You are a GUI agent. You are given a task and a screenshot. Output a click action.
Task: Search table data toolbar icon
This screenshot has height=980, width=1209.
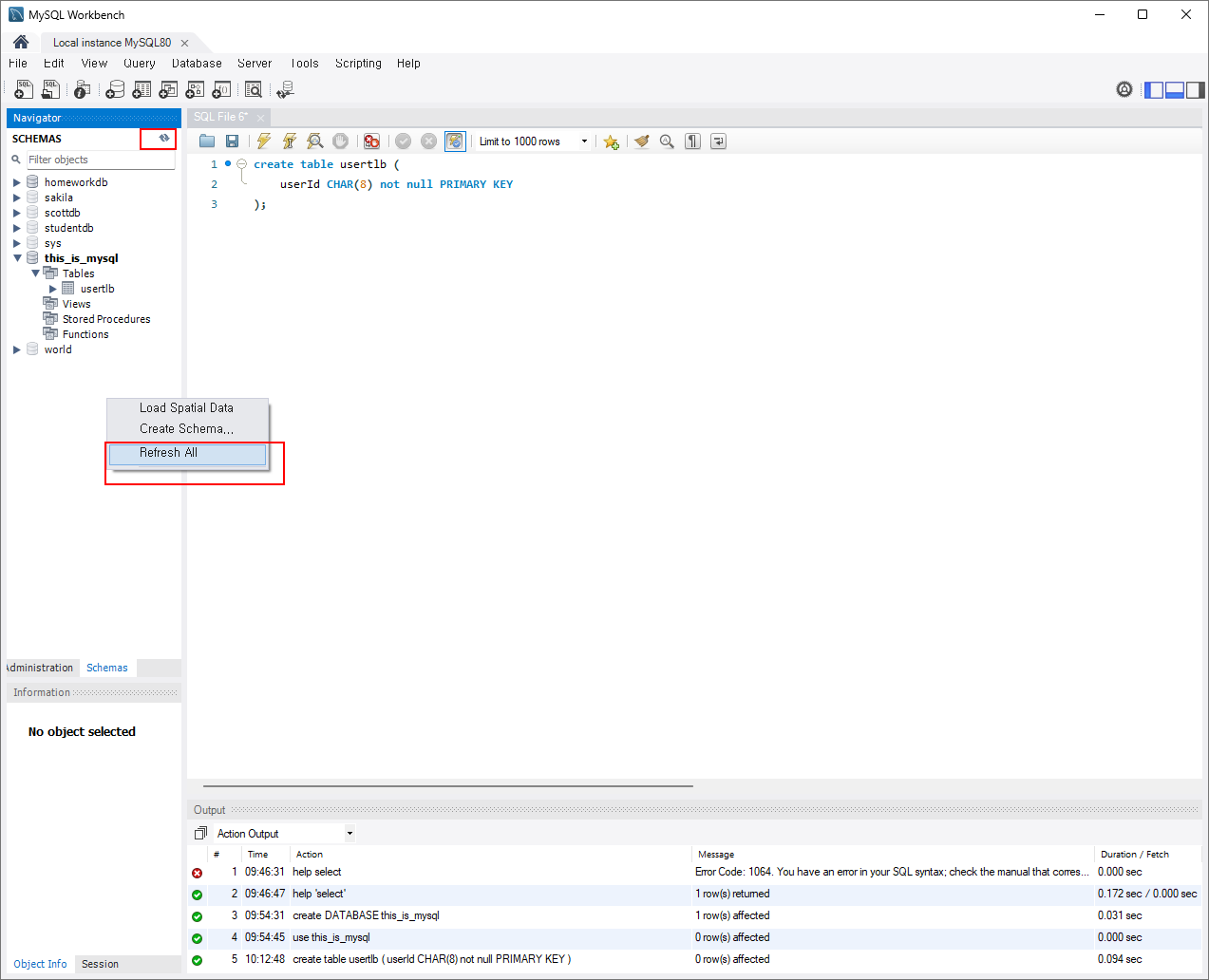254,89
